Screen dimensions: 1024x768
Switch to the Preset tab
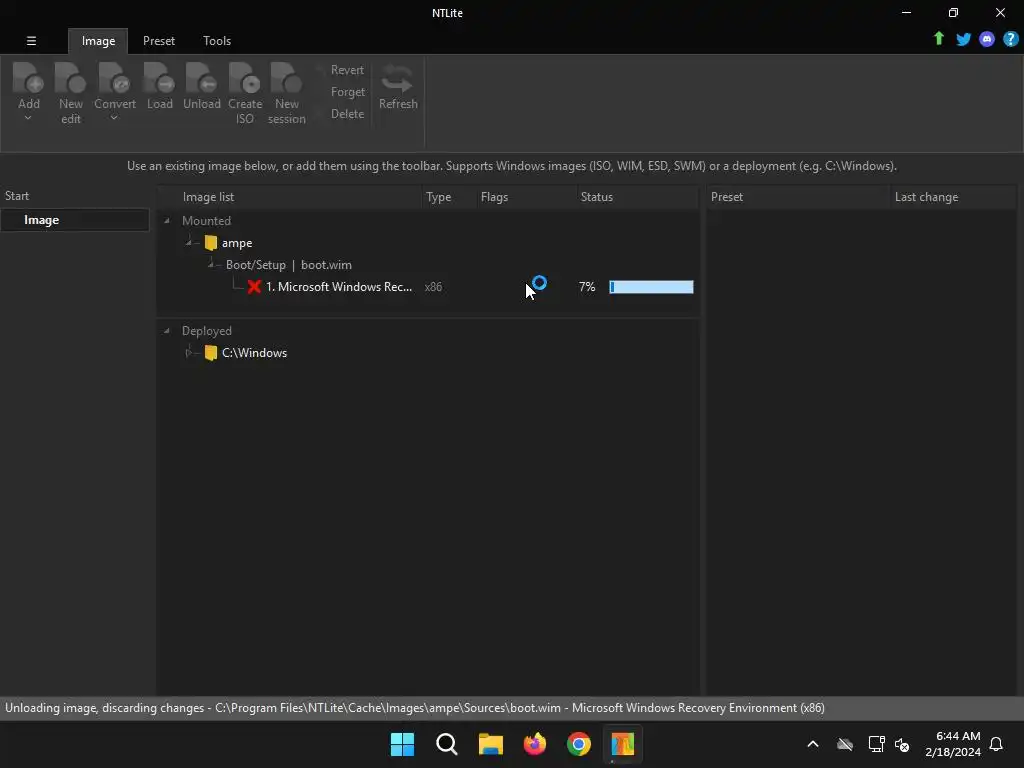click(x=159, y=41)
